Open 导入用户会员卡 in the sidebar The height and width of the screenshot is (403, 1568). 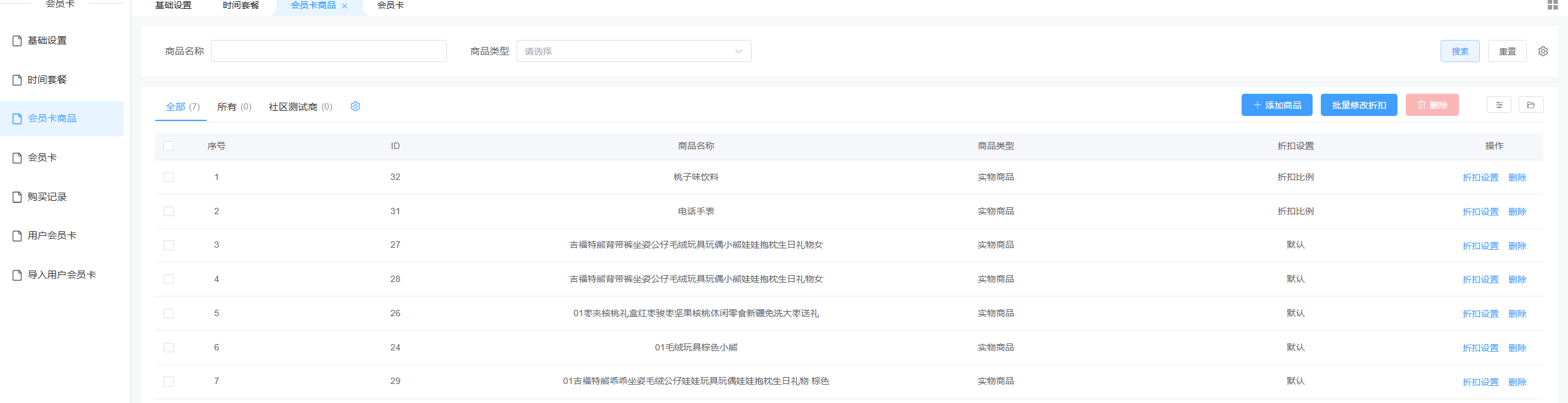click(61, 275)
